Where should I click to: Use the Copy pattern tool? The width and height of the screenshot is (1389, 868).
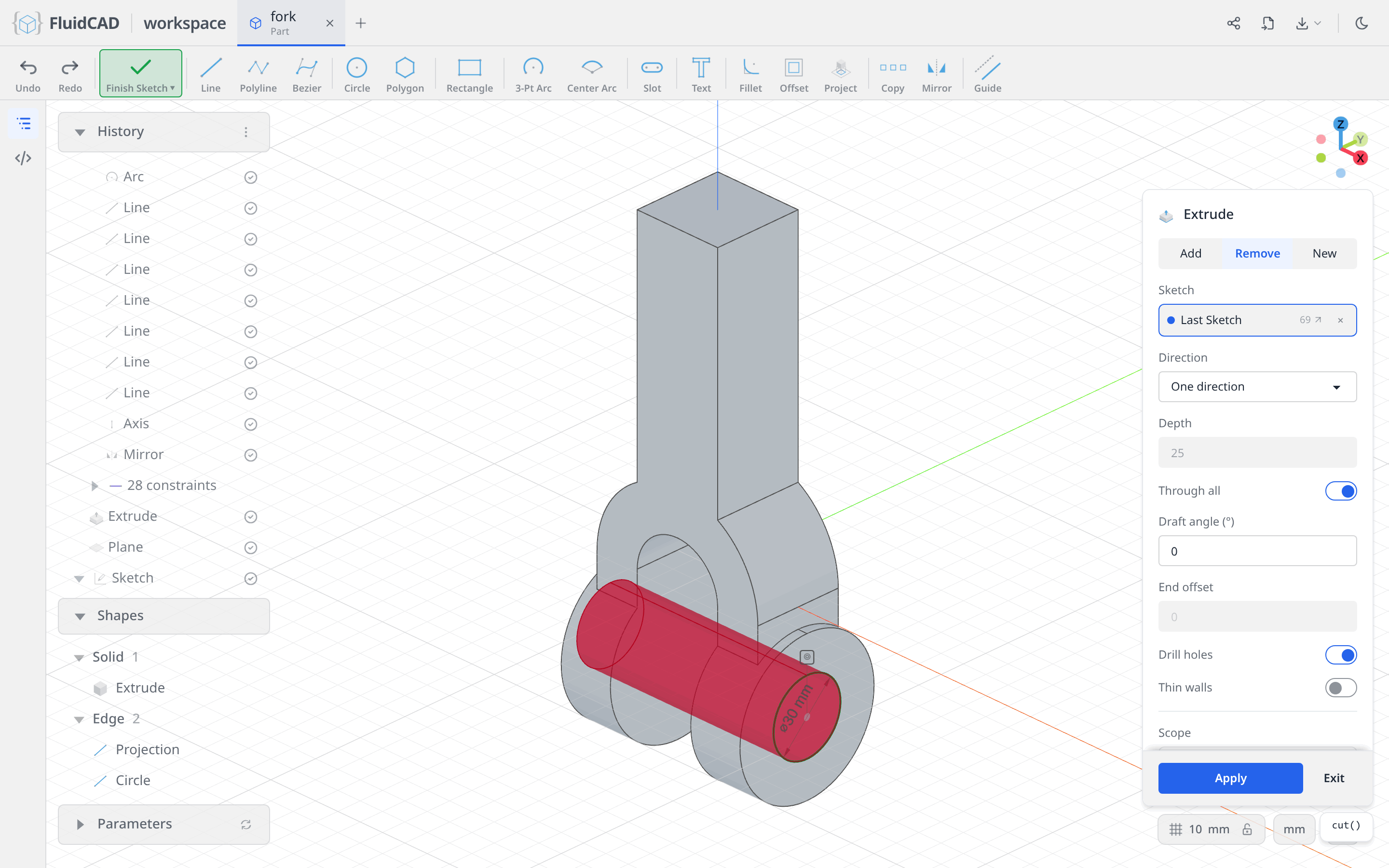tap(893, 75)
